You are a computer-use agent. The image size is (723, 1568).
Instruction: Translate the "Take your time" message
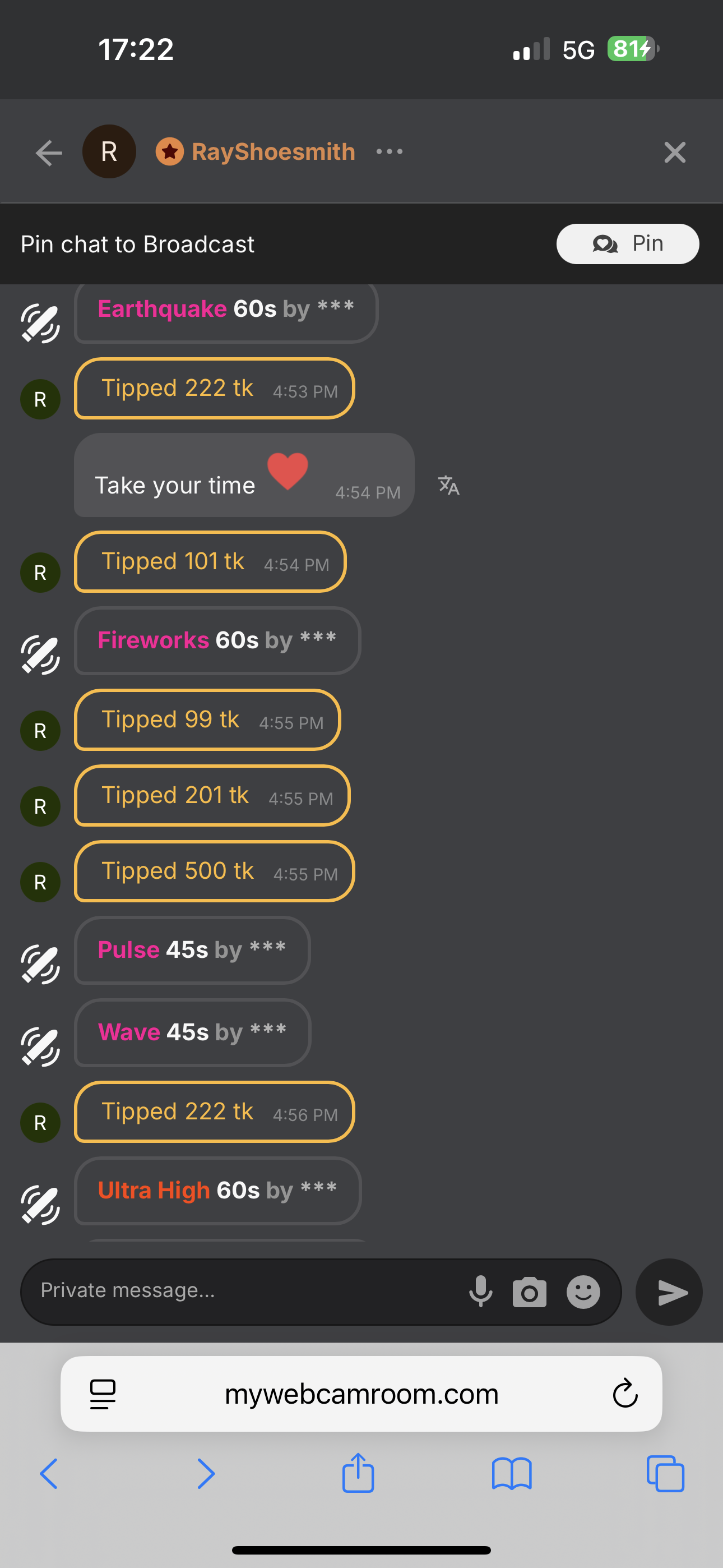[x=448, y=486]
